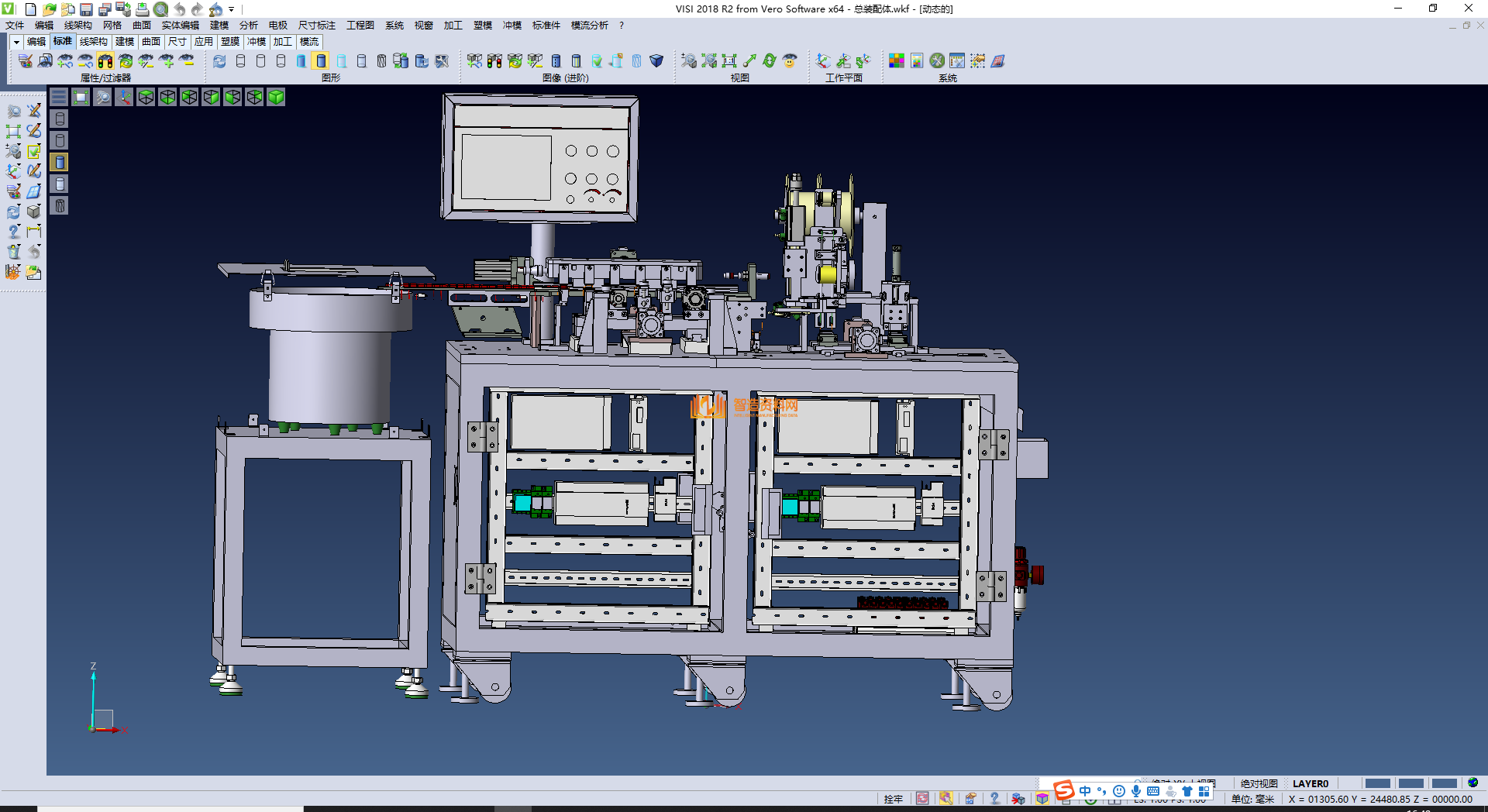The height and width of the screenshot is (812, 1488).
Task: Expand the quick access toolbar dropdown arrow
Action: tap(231, 9)
